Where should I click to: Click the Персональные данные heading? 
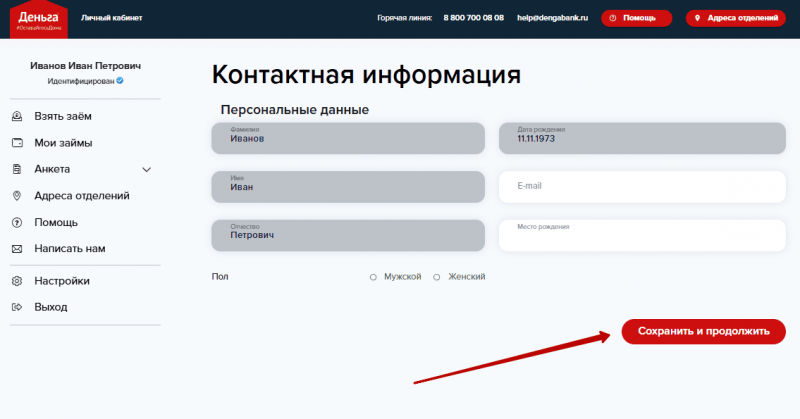tap(294, 110)
